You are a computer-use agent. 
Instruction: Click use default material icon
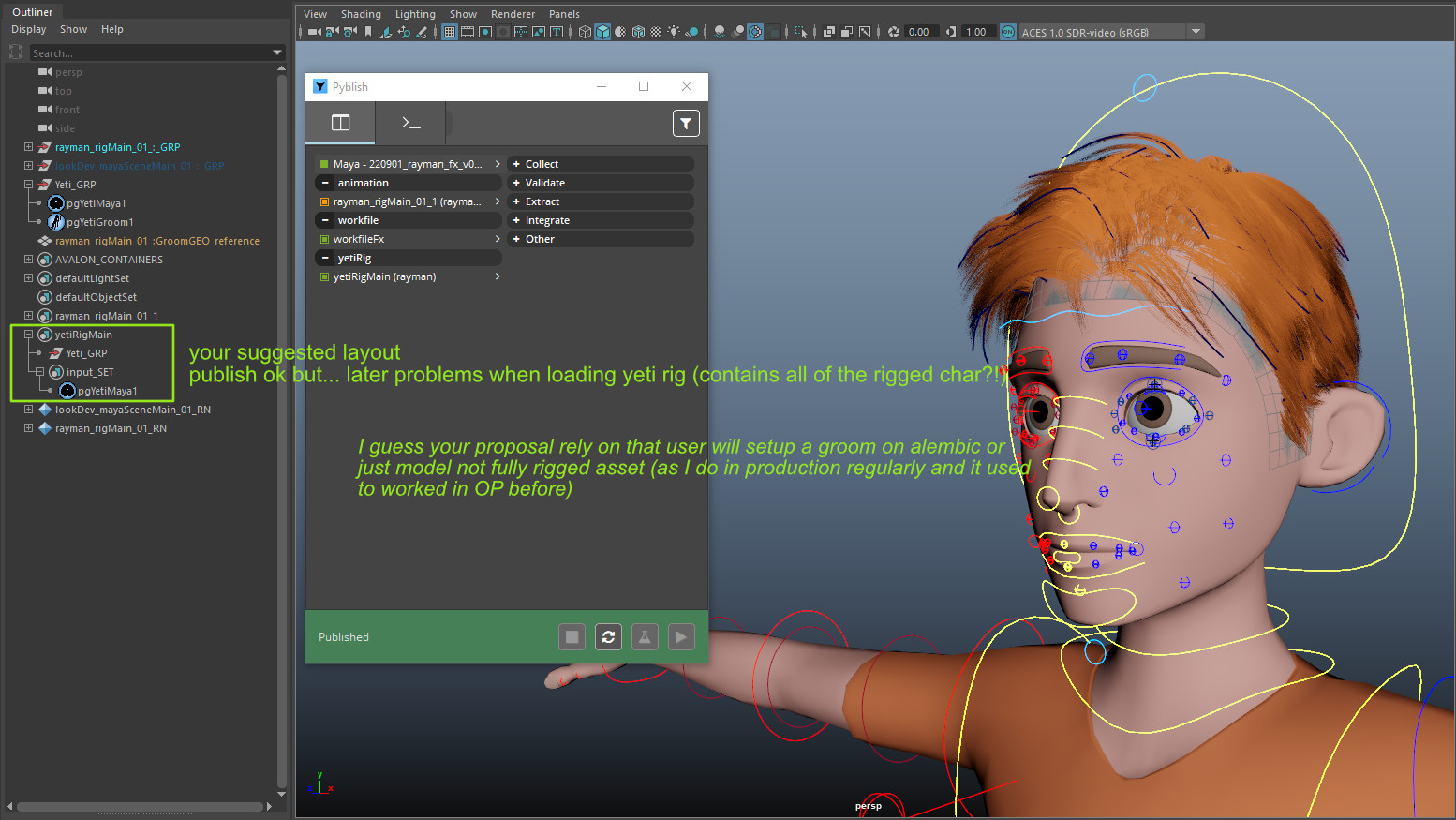pos(620,32)
